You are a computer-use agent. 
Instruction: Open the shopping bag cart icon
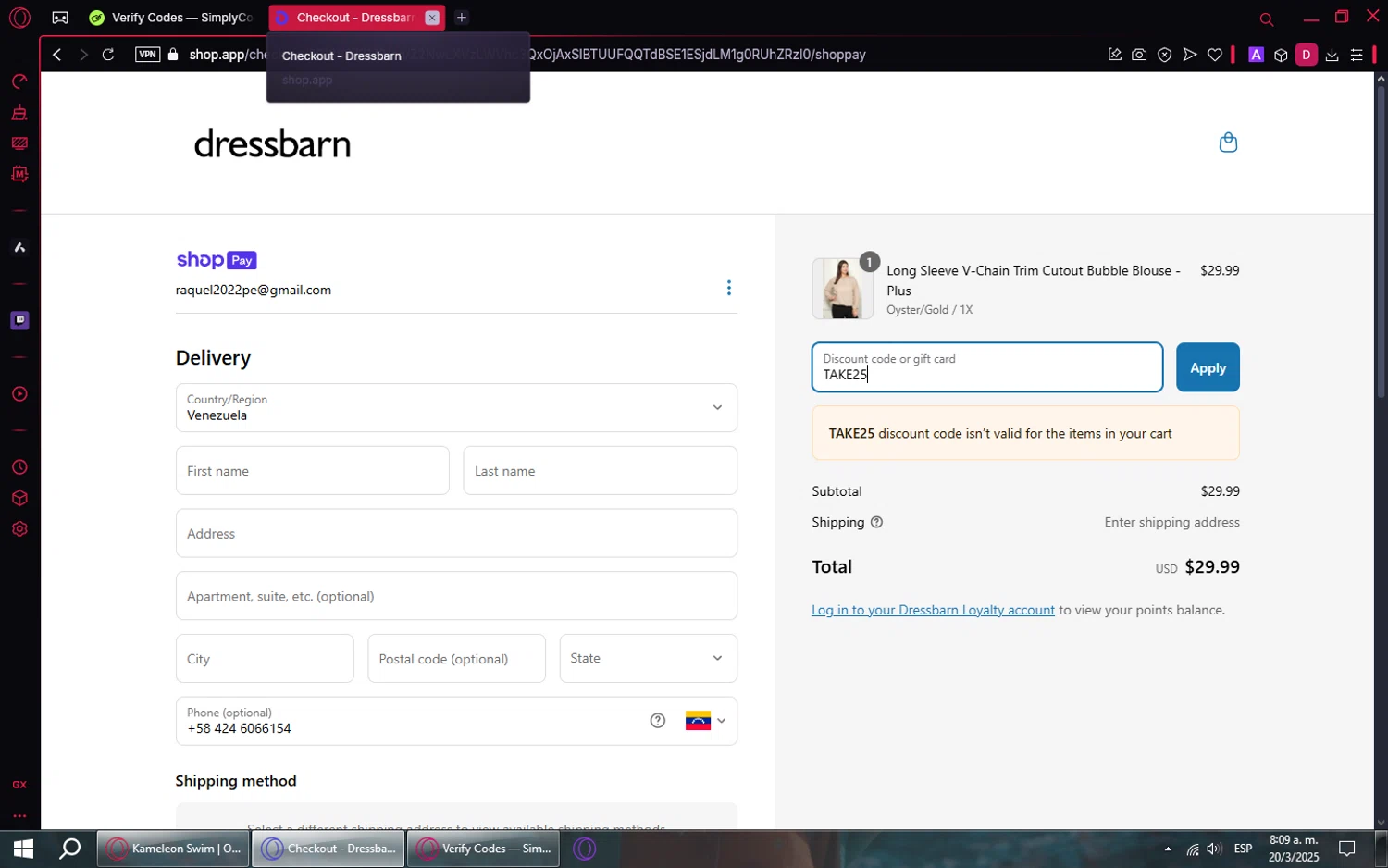[1228, 143]
